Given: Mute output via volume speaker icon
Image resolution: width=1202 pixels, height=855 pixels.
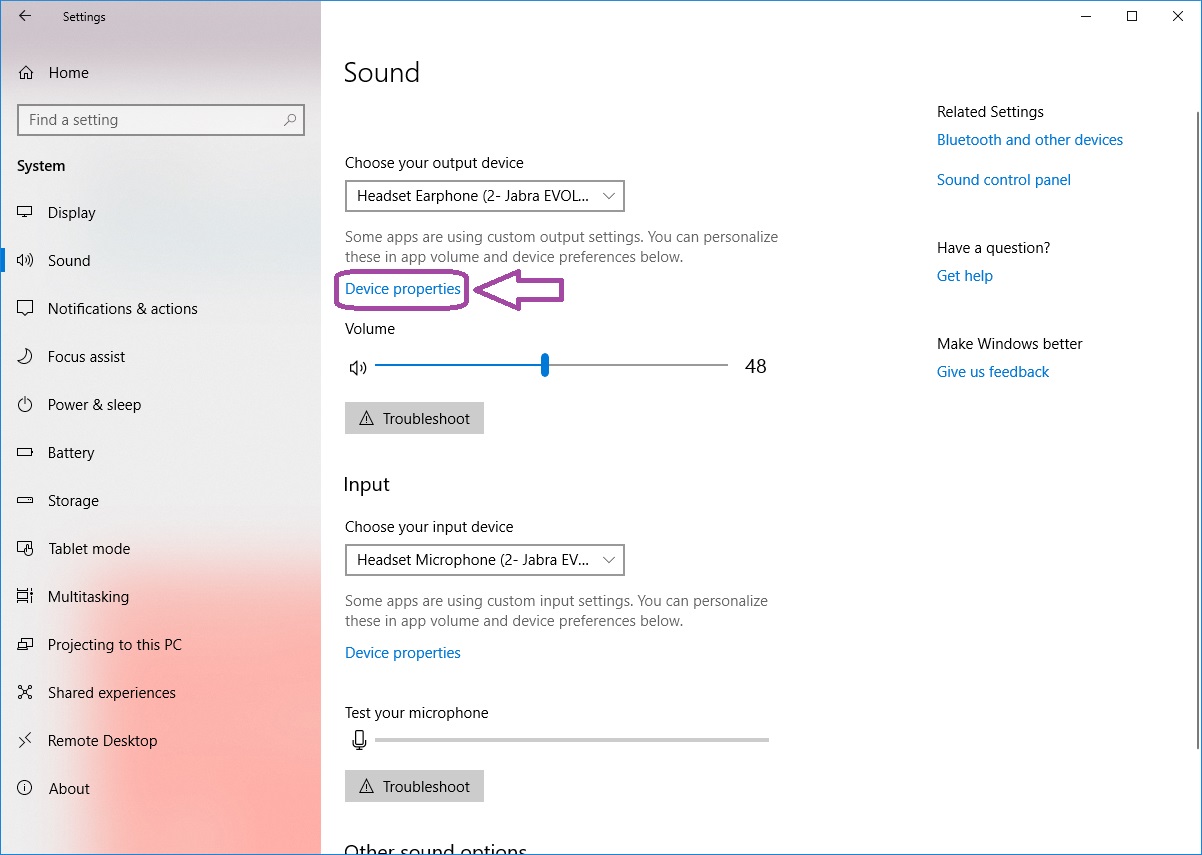Looking at the screenshot, I should click(x=358, y=368).
